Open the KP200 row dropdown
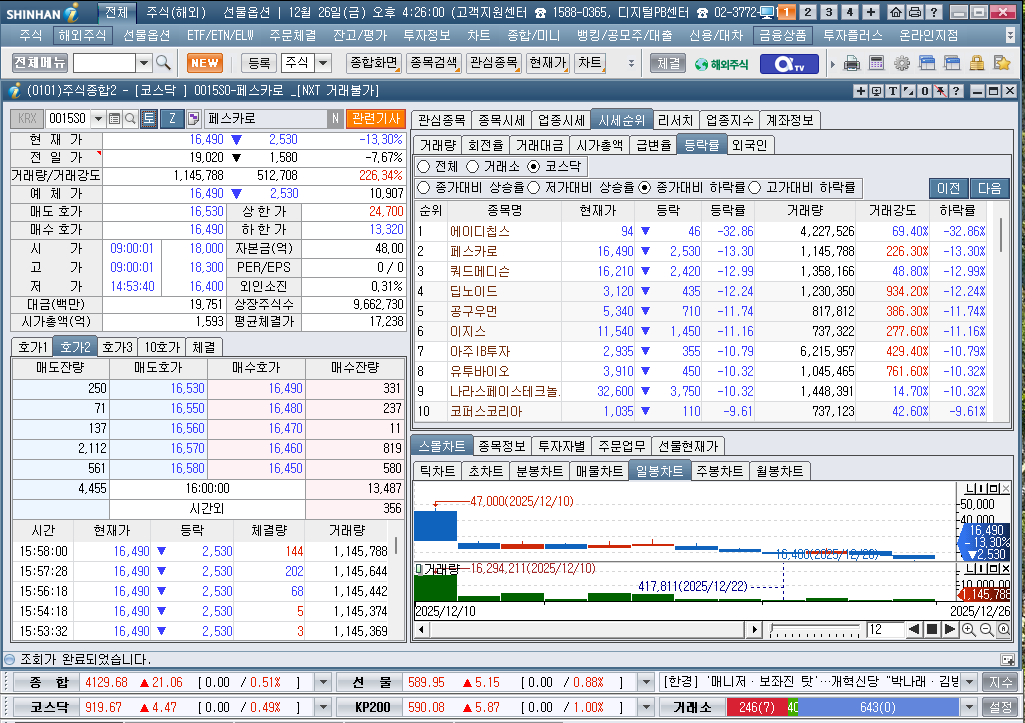This screenshot has height=723, width=1025. click(x=646, y=707)
